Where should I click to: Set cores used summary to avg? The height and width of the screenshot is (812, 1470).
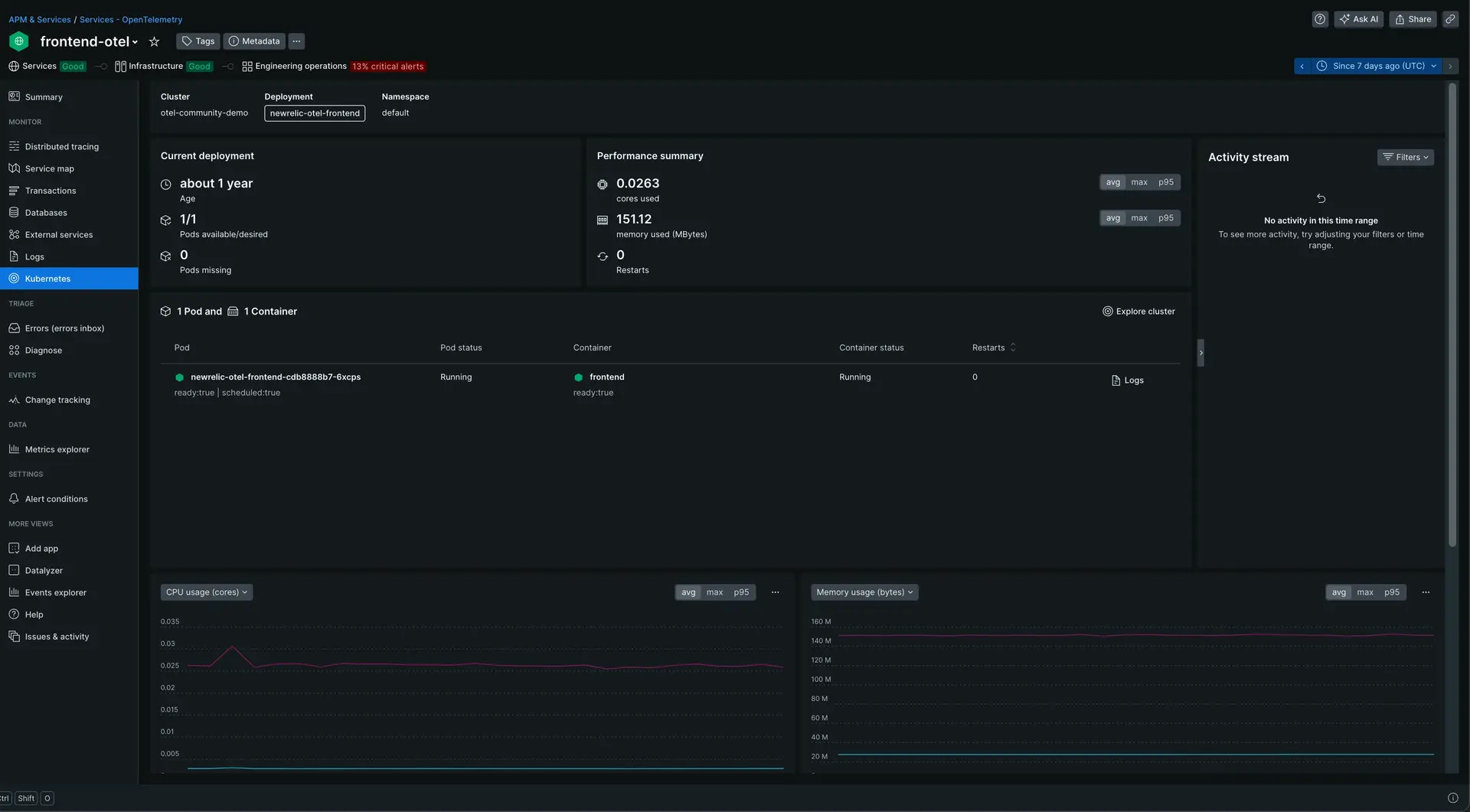click(x=1112, y=182)
